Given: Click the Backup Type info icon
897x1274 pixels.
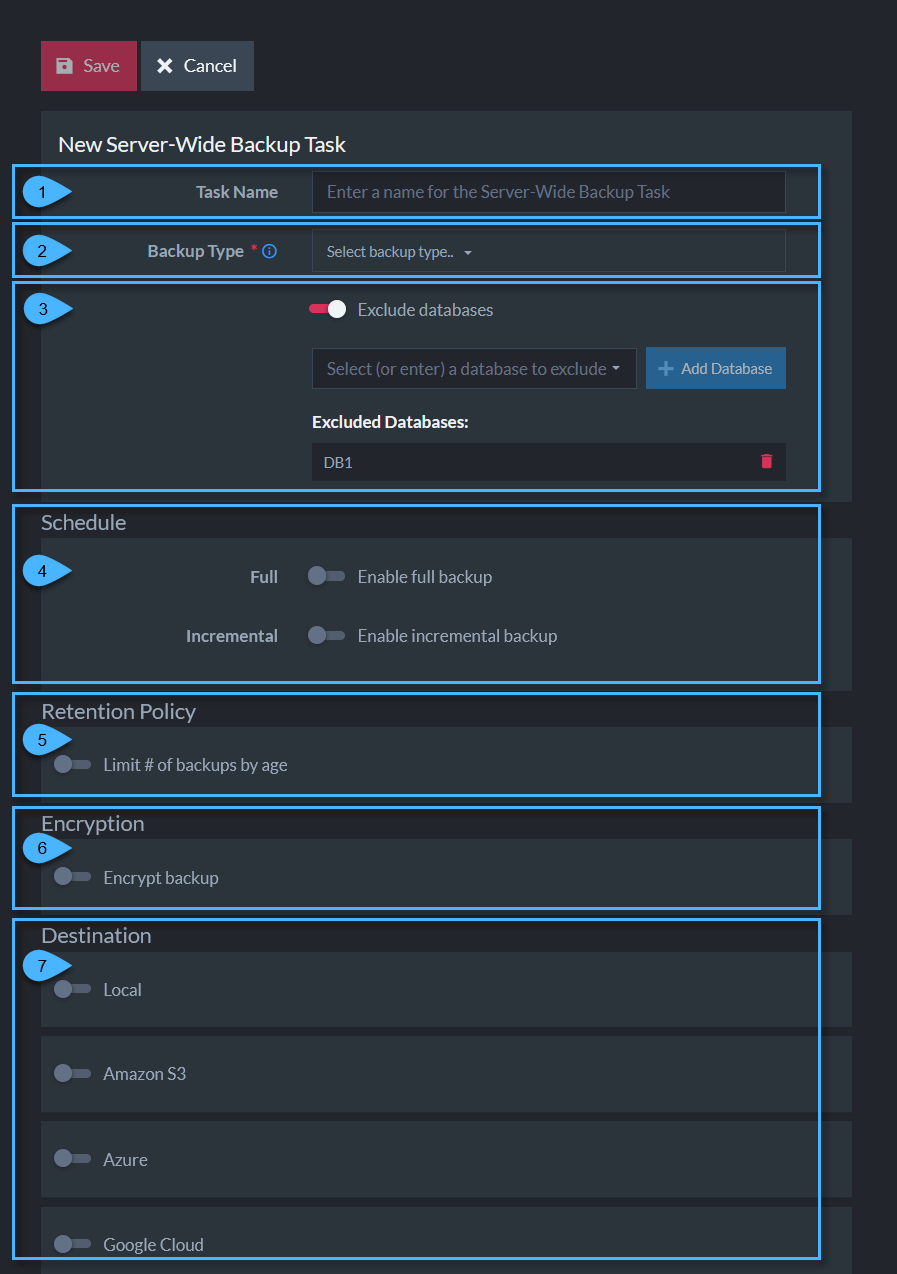Looking at the screenshot, I should [x=269, y=252].
